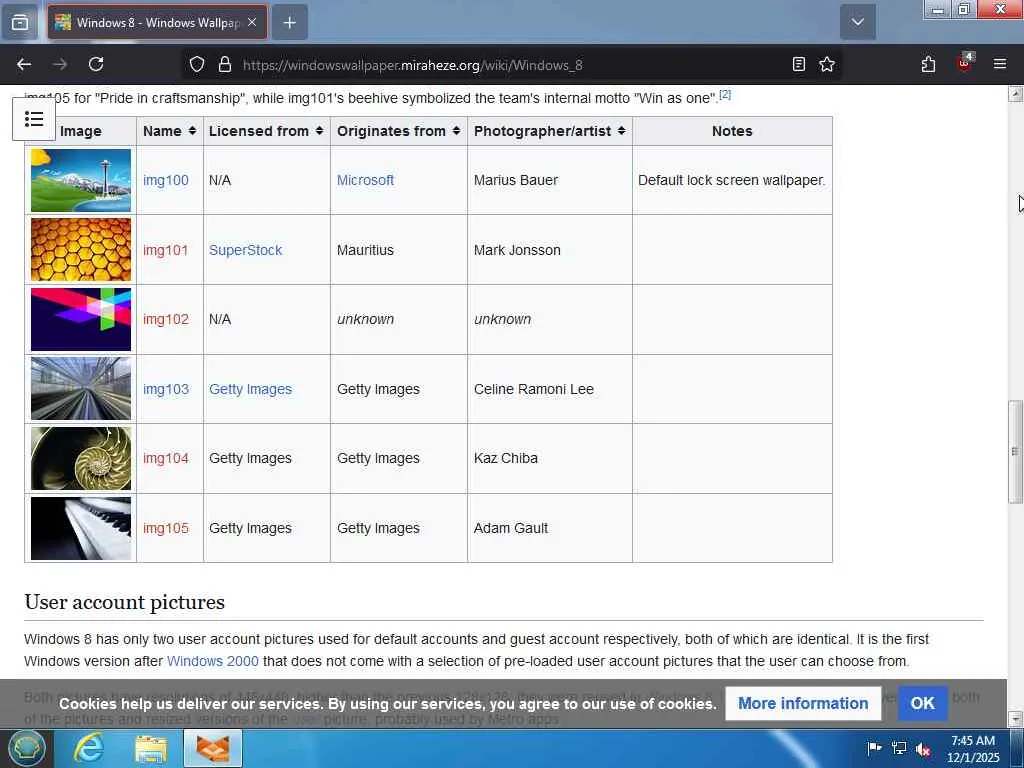
Task: Bookmark this page with the star
Action: pos(827,65)
